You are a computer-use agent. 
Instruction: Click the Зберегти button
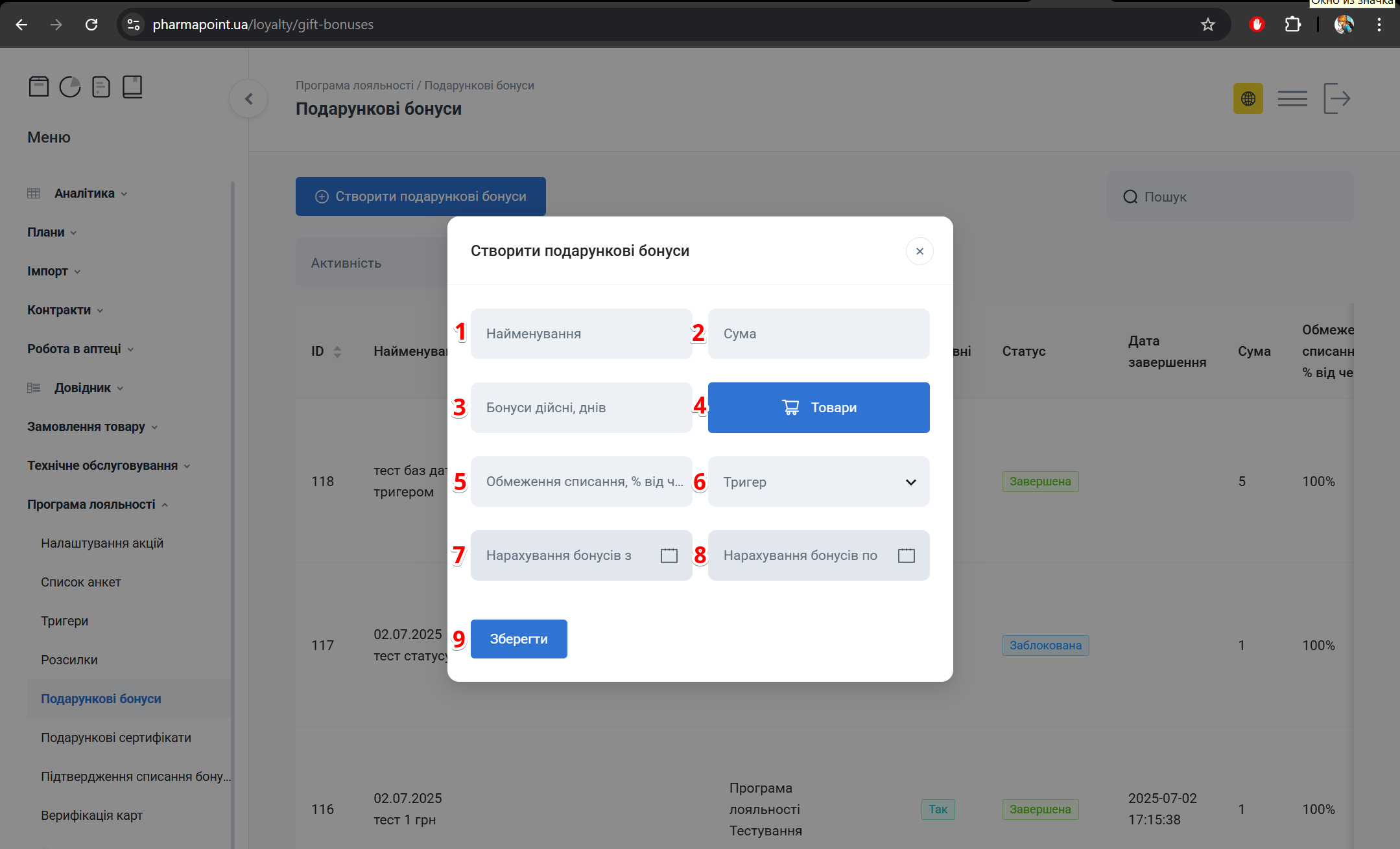tap(519, 639)
